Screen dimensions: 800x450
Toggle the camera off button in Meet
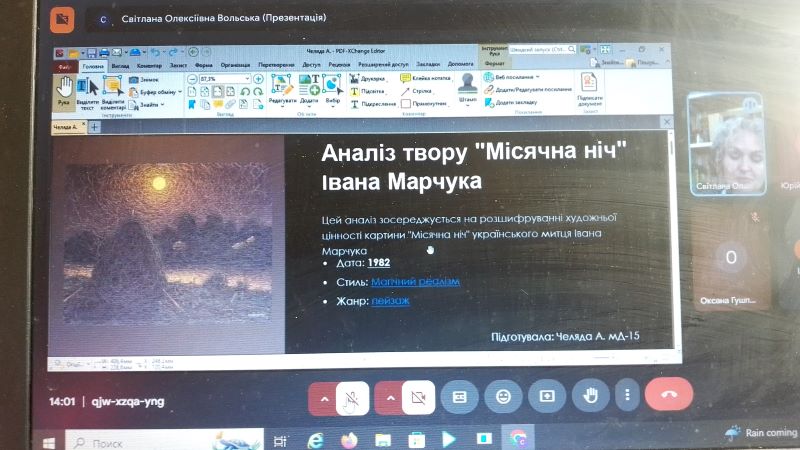click(x=418, y=397)
